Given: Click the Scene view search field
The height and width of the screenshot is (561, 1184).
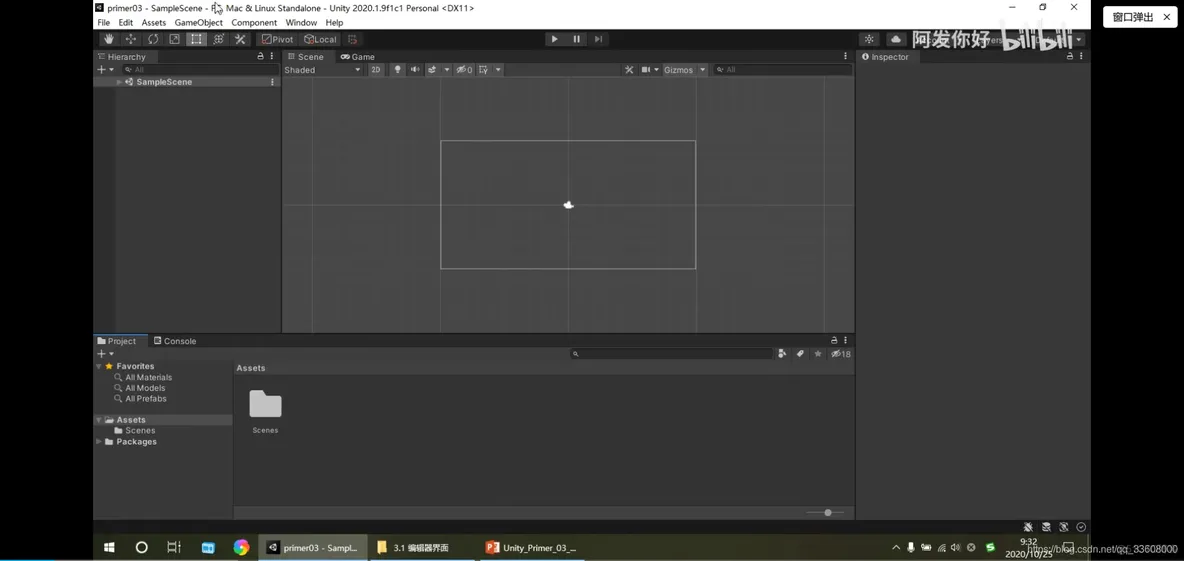Looking at the screenshot, I should [782, 69].
